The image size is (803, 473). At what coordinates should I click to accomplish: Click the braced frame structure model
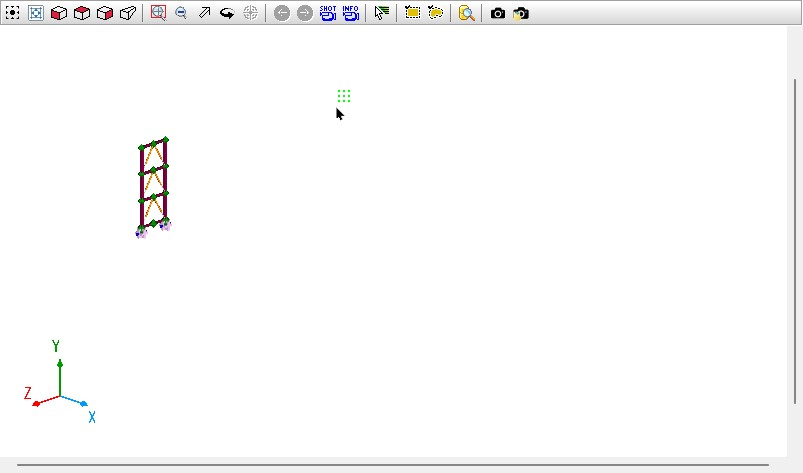pyautogui.click(x=154, y=187)
